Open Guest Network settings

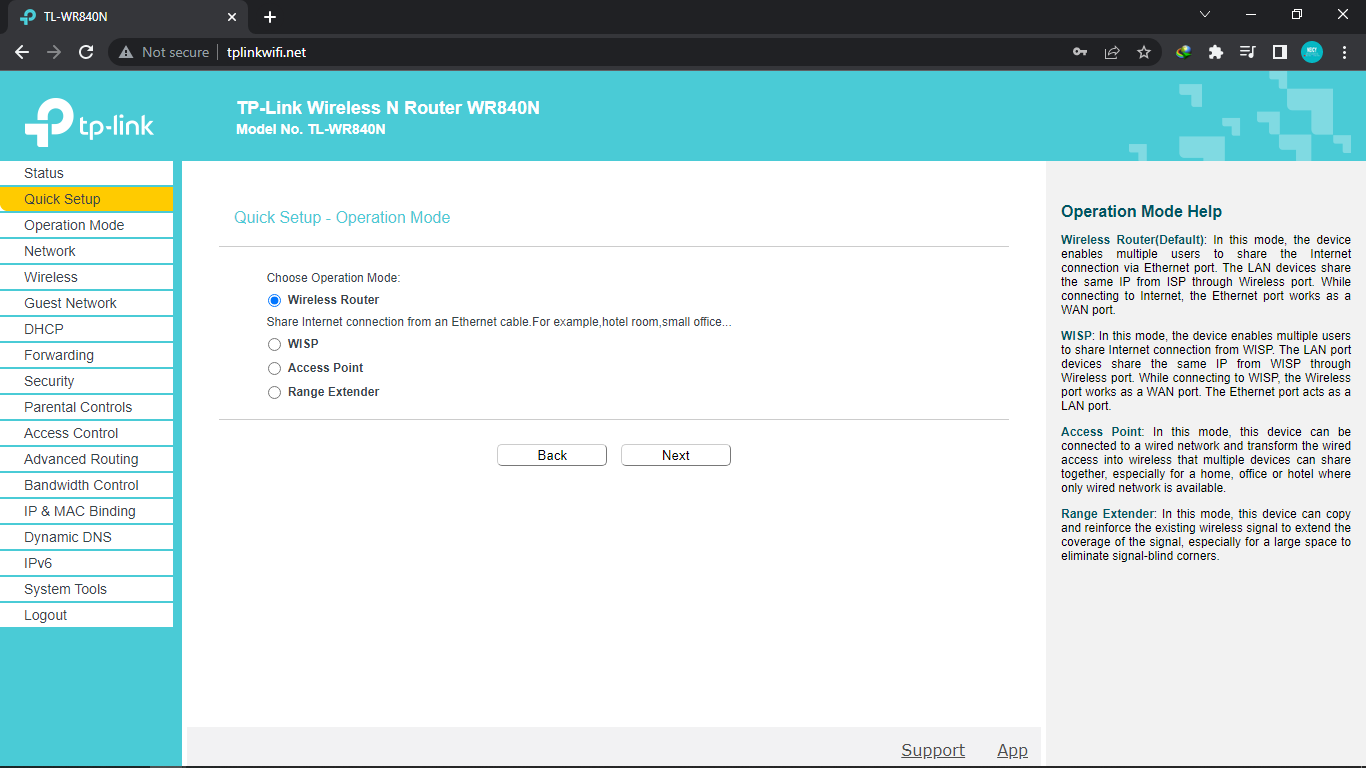86,303
